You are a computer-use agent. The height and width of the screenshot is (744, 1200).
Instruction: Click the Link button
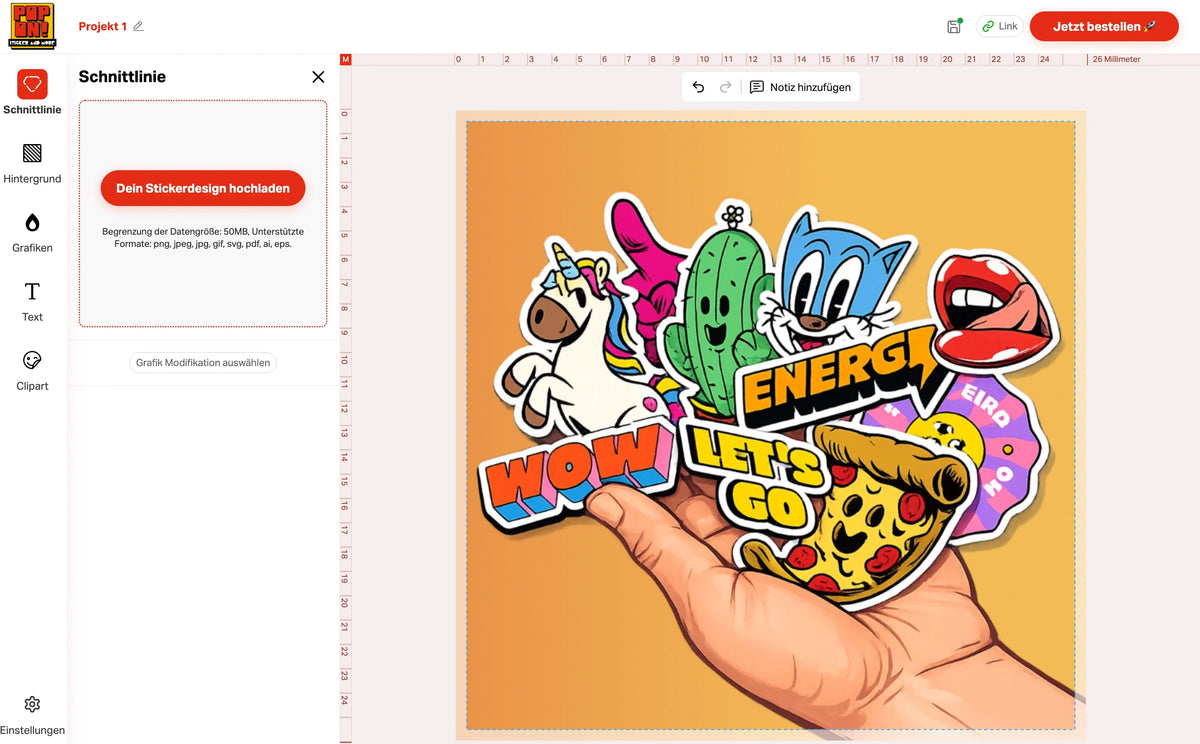tap(999, 26)
